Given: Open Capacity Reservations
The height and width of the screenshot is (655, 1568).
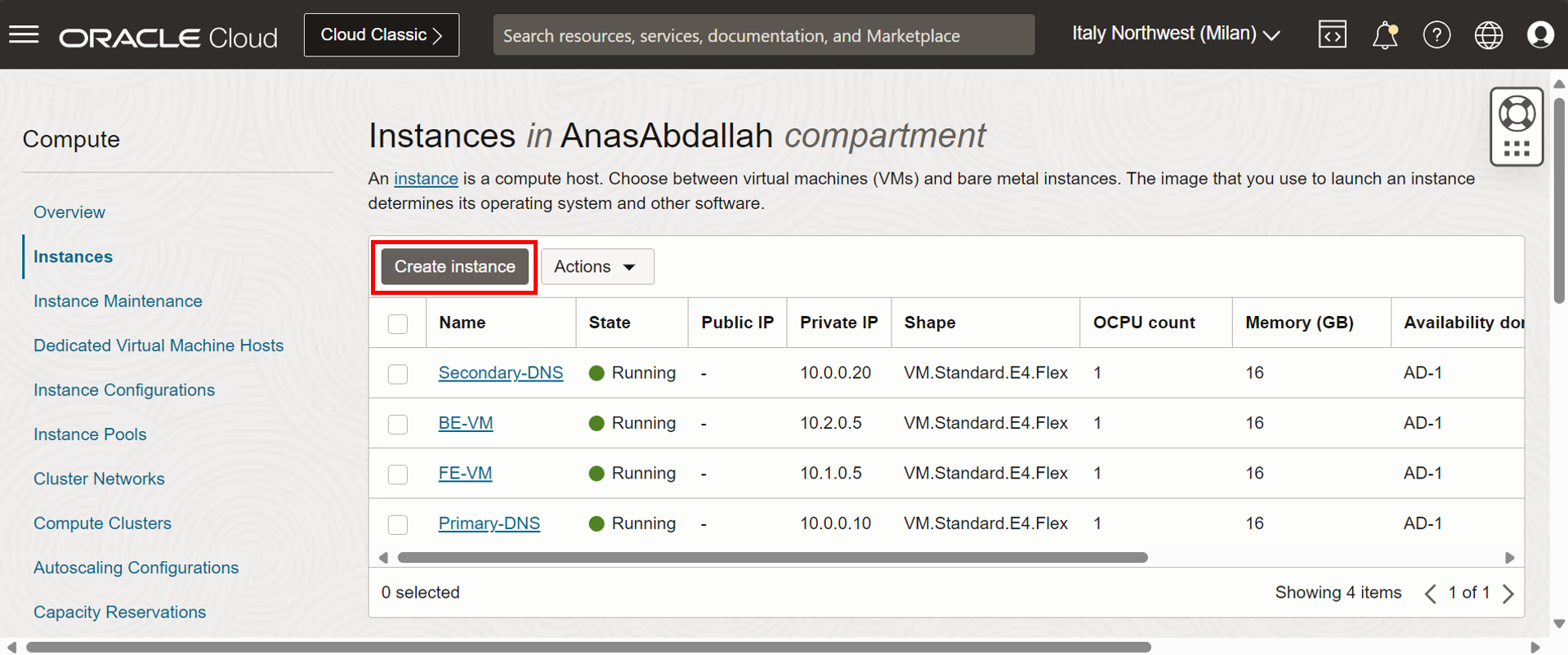Looking at the screenshot, I should [x=119, y=612].
